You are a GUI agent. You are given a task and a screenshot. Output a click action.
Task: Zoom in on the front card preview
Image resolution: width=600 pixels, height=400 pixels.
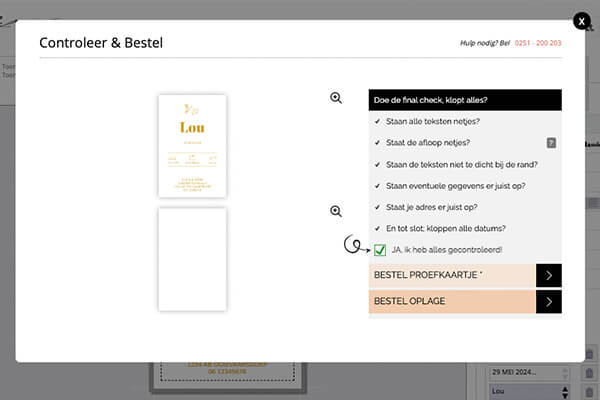[336, 98]
